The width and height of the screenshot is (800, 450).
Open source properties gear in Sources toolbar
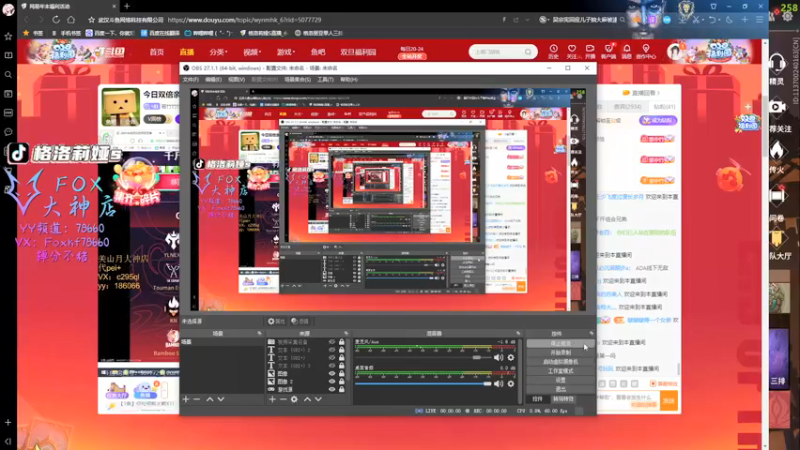(x=294, y=399)
